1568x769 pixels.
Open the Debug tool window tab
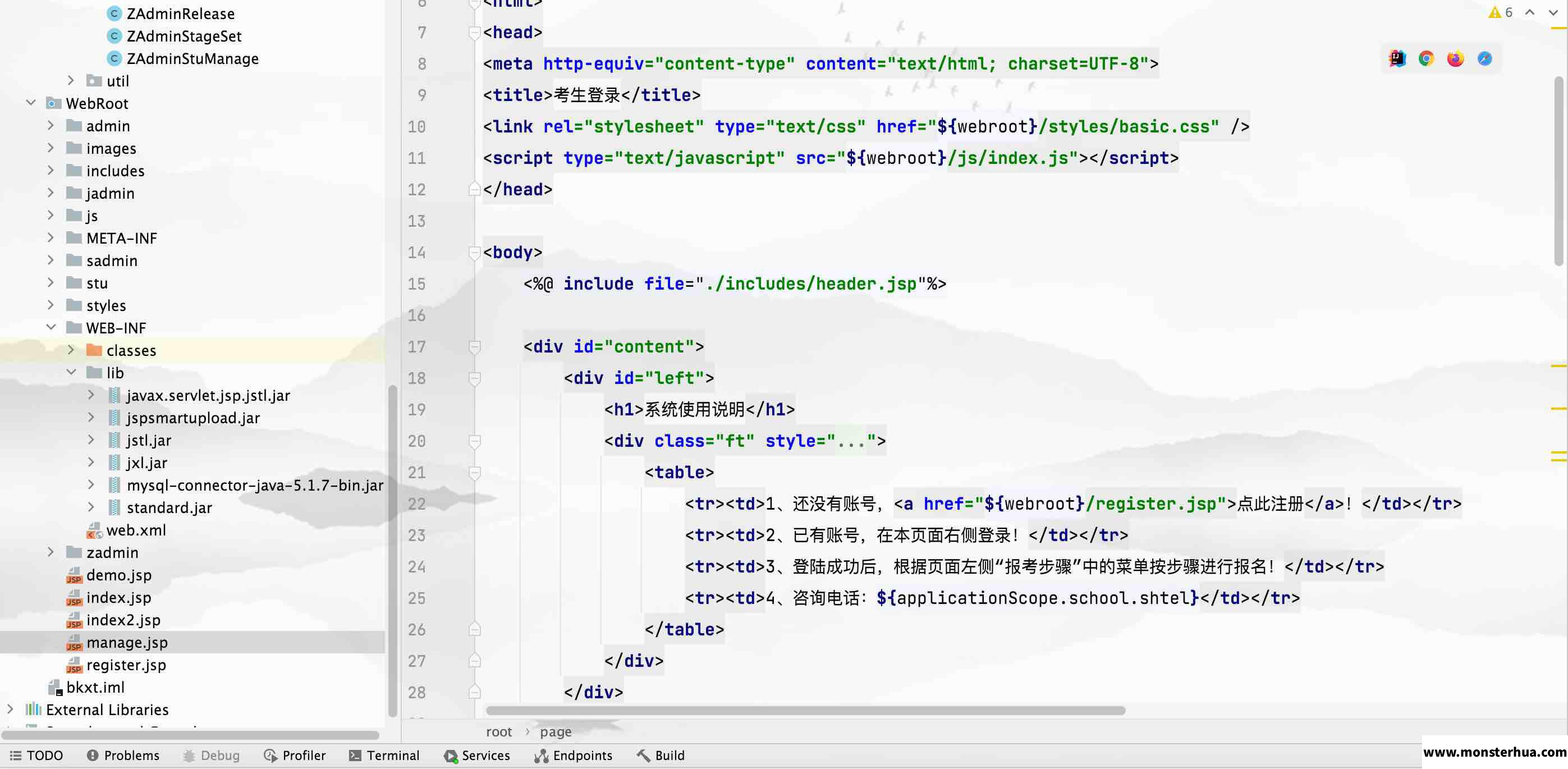coord(211,755)
